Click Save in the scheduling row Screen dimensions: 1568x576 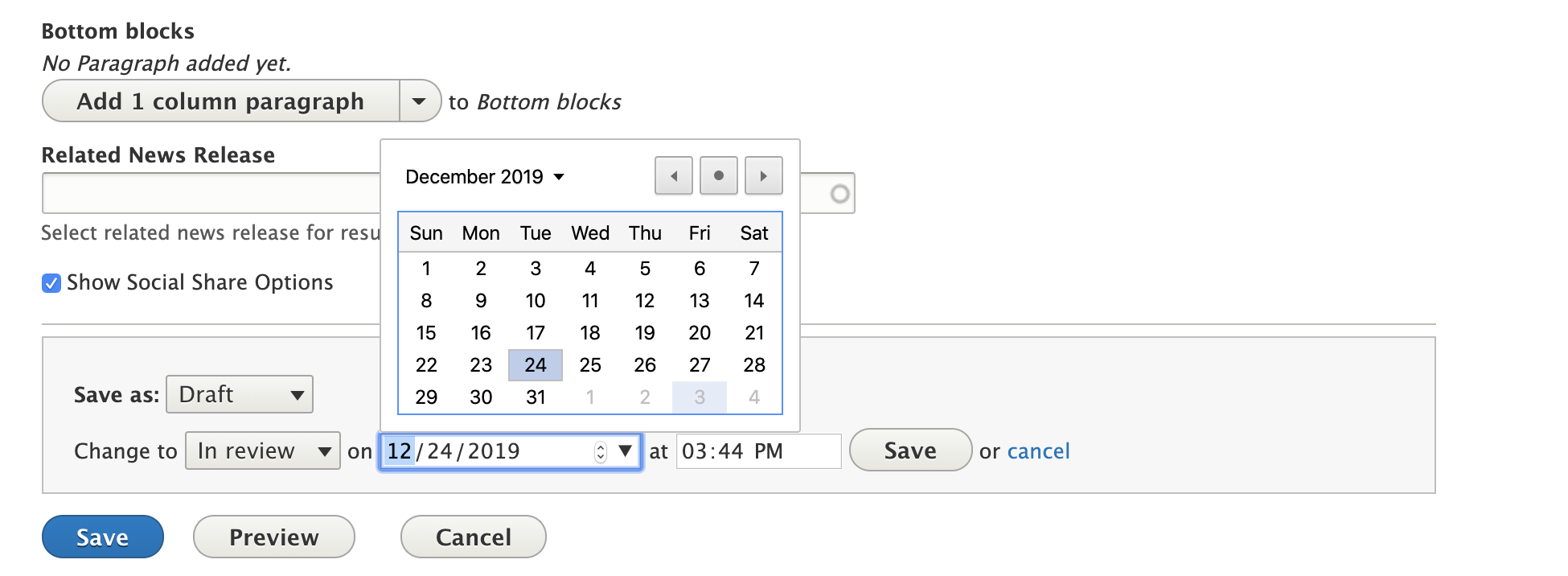point(909,451)
